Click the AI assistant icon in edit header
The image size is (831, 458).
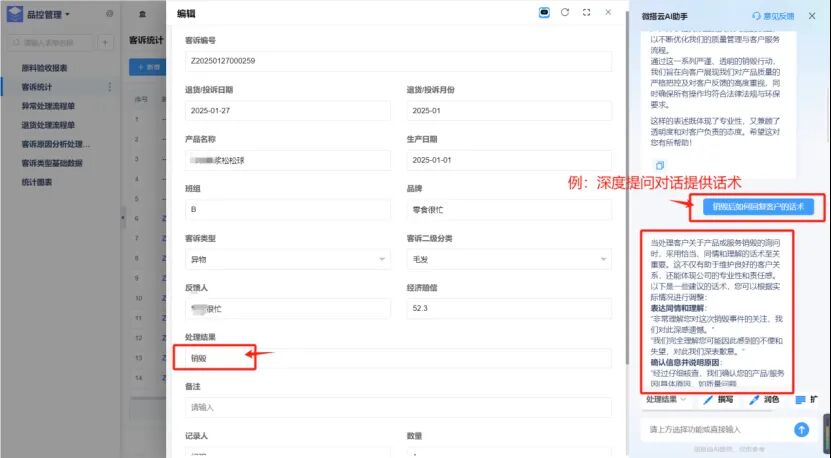coord(544,13)
